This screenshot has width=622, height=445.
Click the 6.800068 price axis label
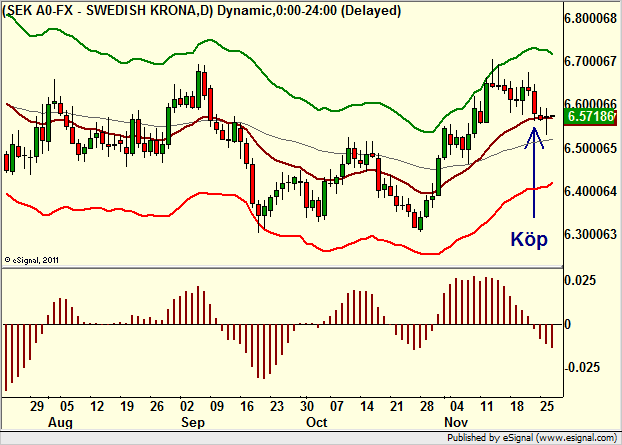591,18
